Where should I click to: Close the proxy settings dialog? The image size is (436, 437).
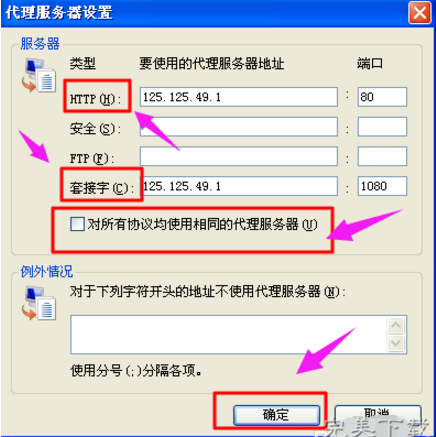(420, 13)
